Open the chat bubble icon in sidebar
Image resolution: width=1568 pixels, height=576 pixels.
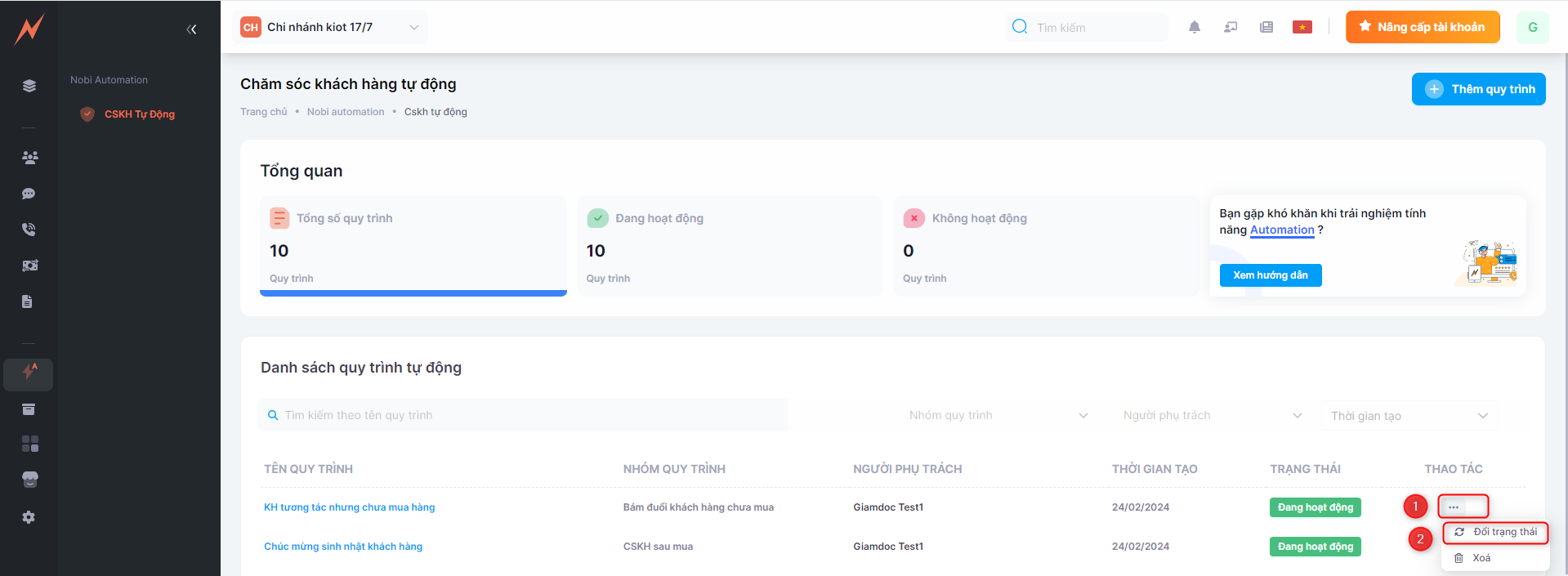click(29, 194)
